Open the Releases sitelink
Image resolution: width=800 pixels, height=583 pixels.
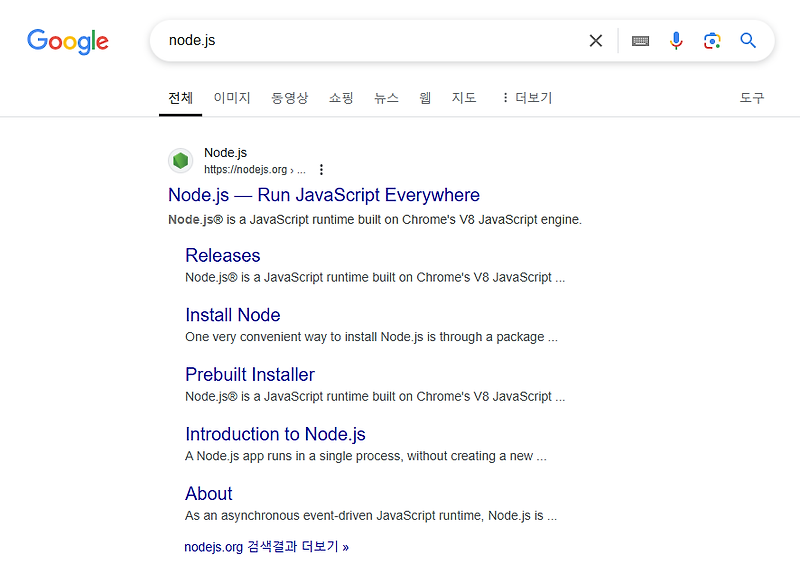[222, 256]
